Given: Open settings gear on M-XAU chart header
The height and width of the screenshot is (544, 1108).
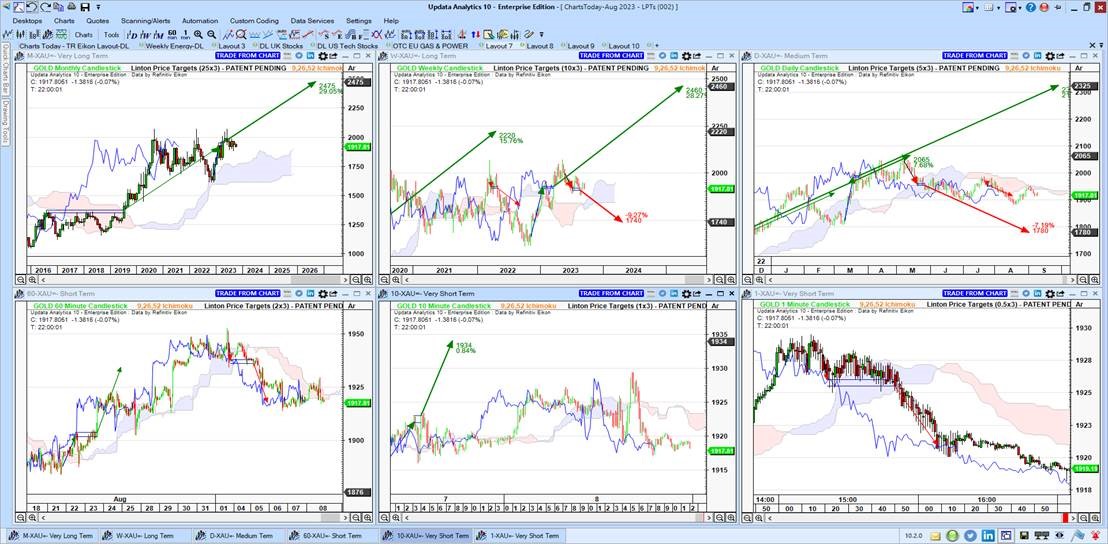Looking at the screenshot, I should (x=322, y=56).
